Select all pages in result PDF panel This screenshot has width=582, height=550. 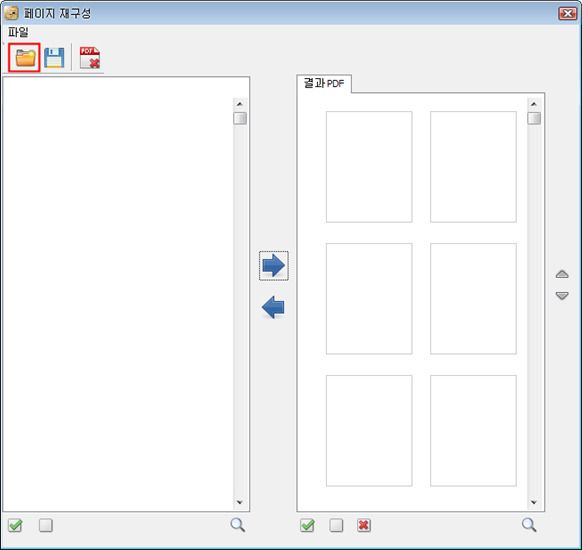[307, 525]
